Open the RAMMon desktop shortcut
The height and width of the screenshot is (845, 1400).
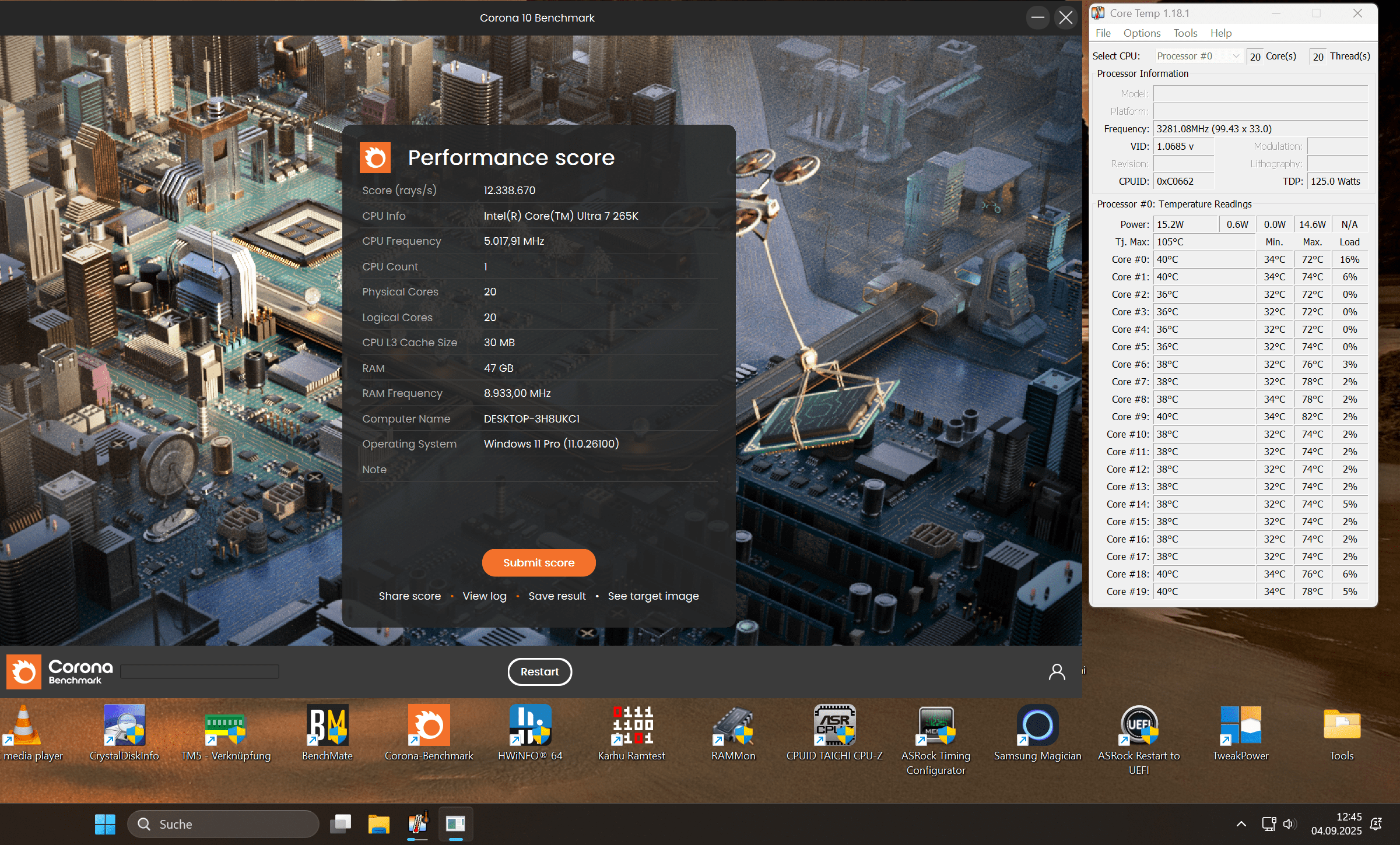click(x=733, y=726)
